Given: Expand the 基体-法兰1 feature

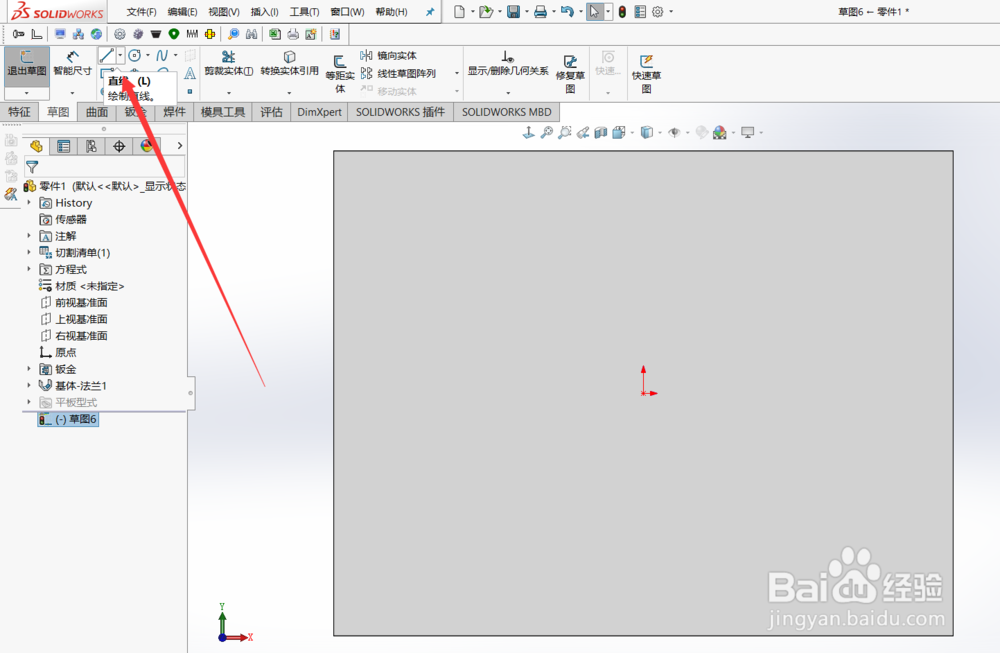Looking at the screenshot, I should click(30, 385).
